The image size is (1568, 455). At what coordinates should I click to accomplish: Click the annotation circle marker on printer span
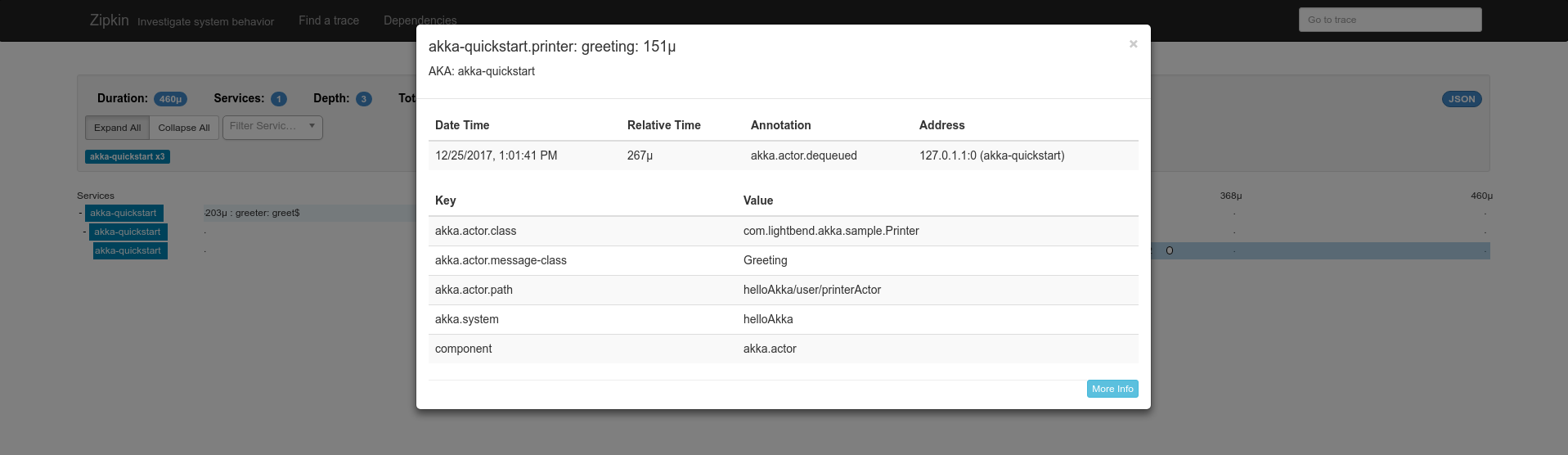[1169, 251]
